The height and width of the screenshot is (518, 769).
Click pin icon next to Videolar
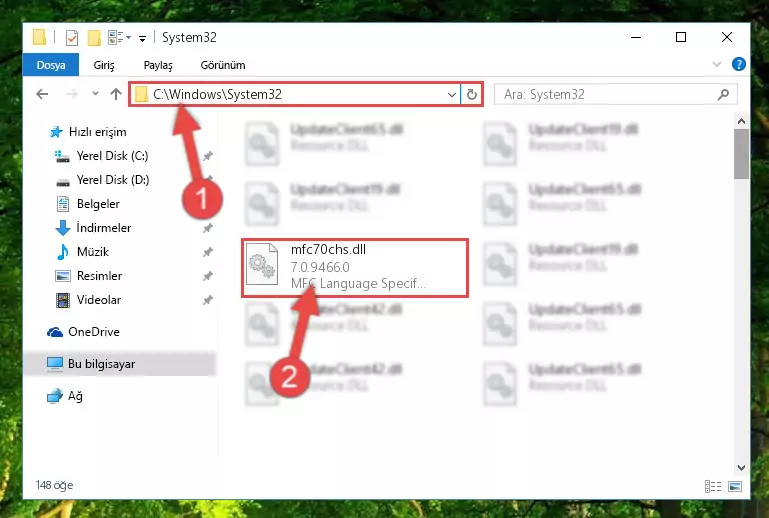pos(208,300)
